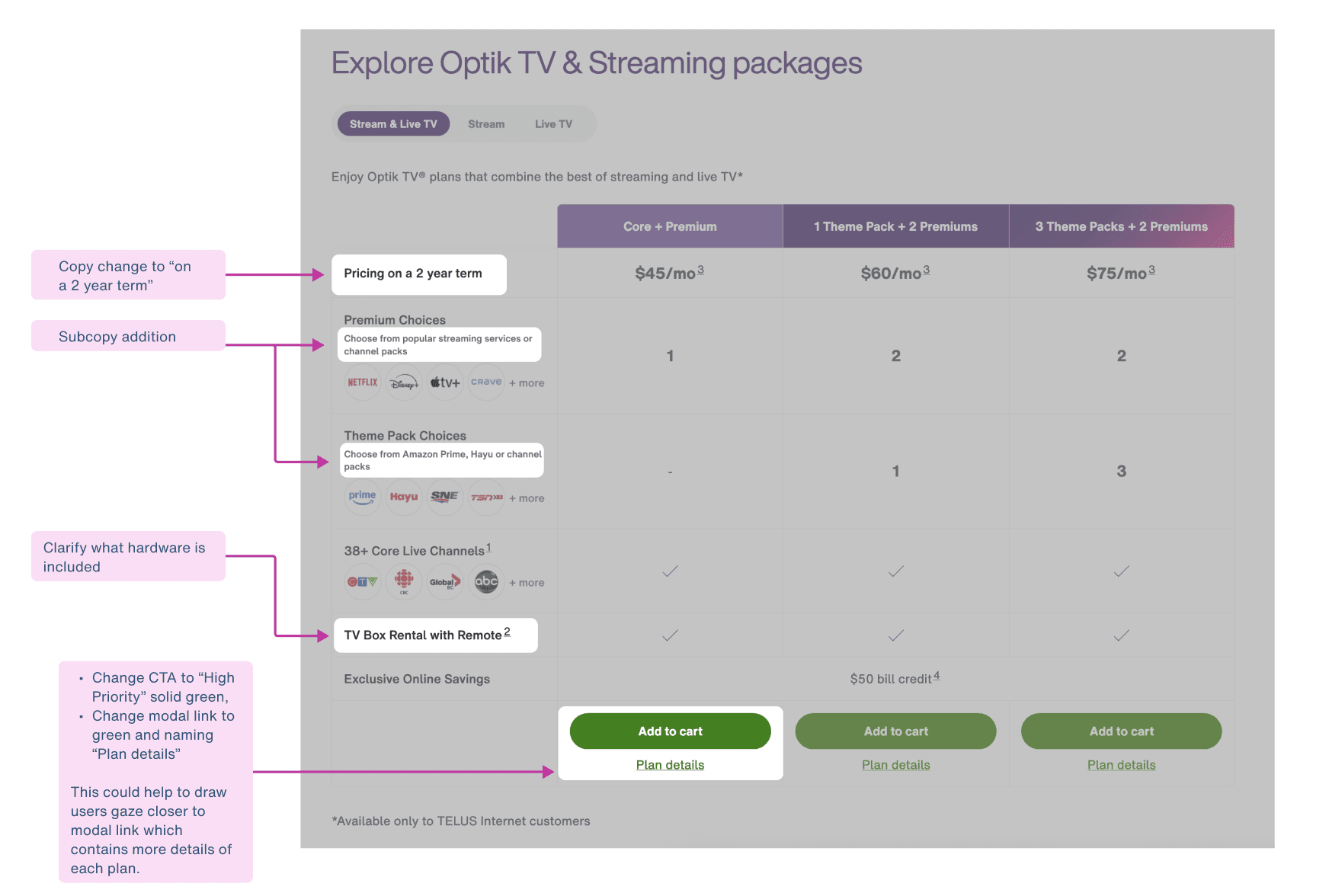Screen dimensions: 1329x896
Task: Click the Disney+ logo icon
Action: coord(404,382)
